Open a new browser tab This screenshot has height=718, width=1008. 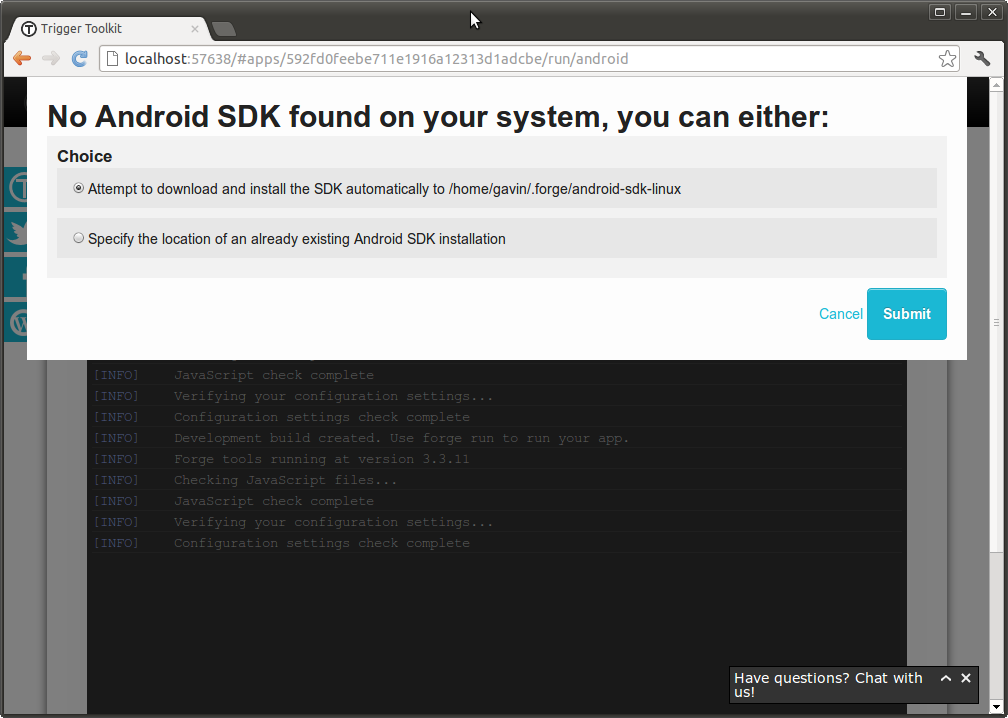click(x=224, y=29)
